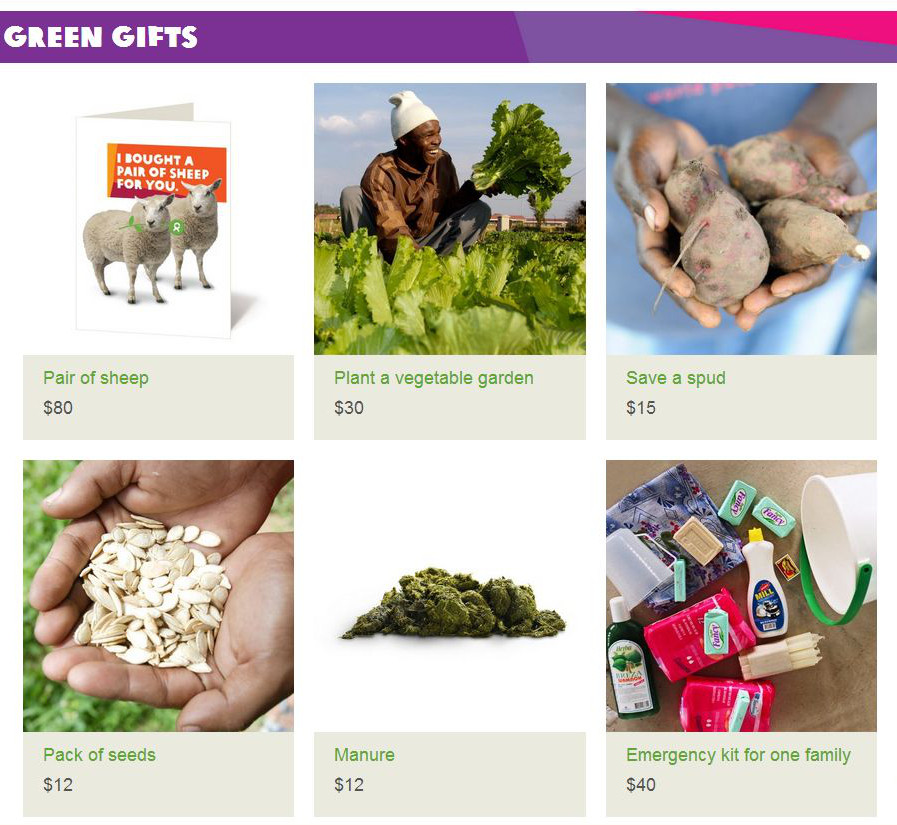Click the sweet potatoes in hands photo
897x825 pixels.
(741, 219)
